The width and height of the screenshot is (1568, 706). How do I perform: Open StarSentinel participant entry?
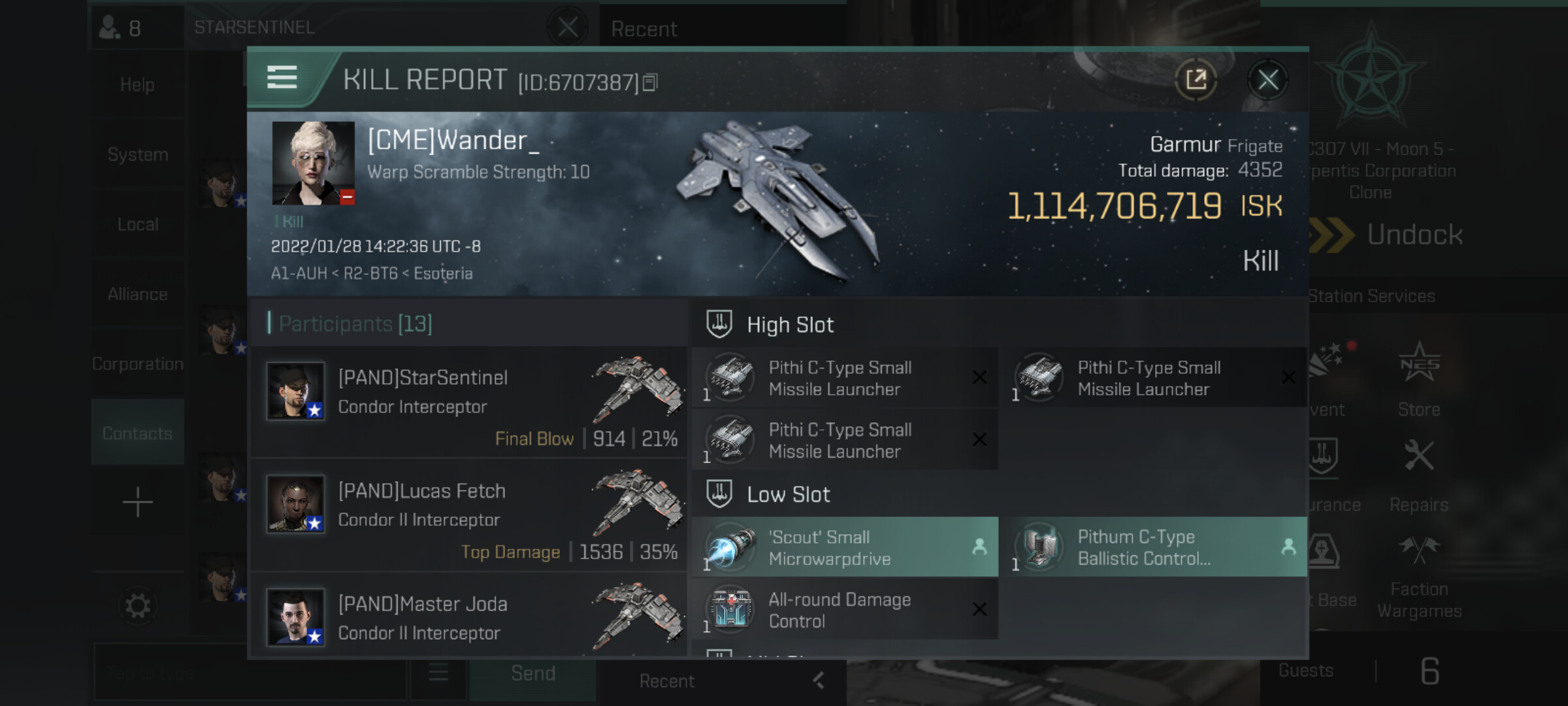[469, 402]
